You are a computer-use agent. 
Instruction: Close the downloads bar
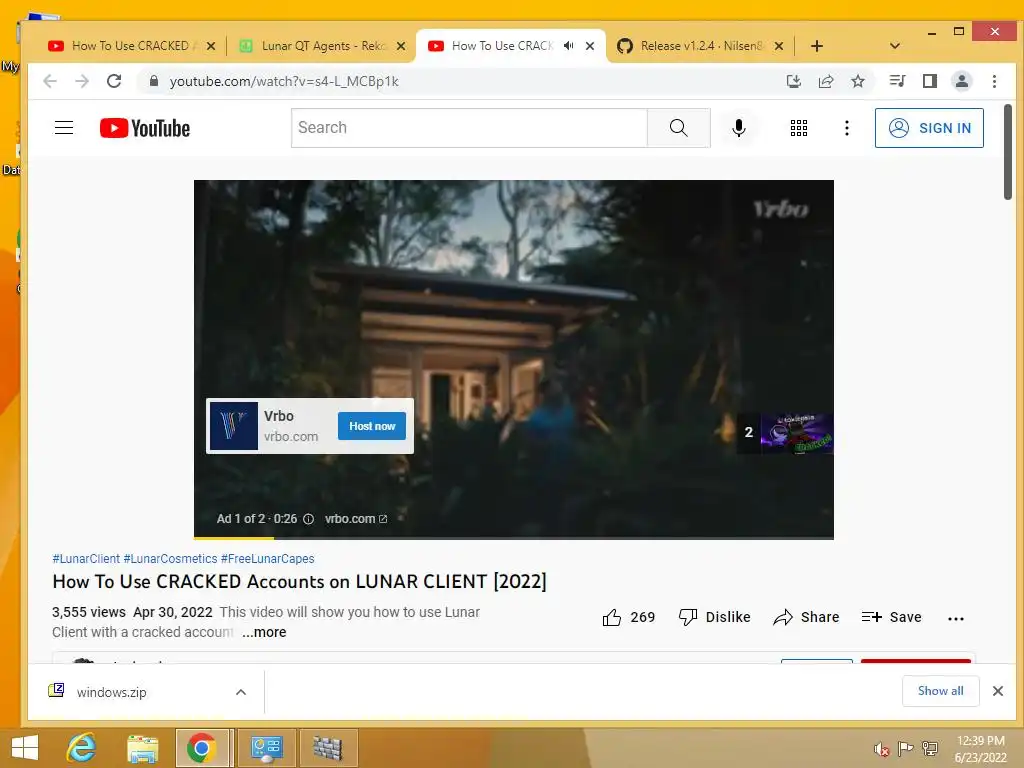(x=997, y=691)
